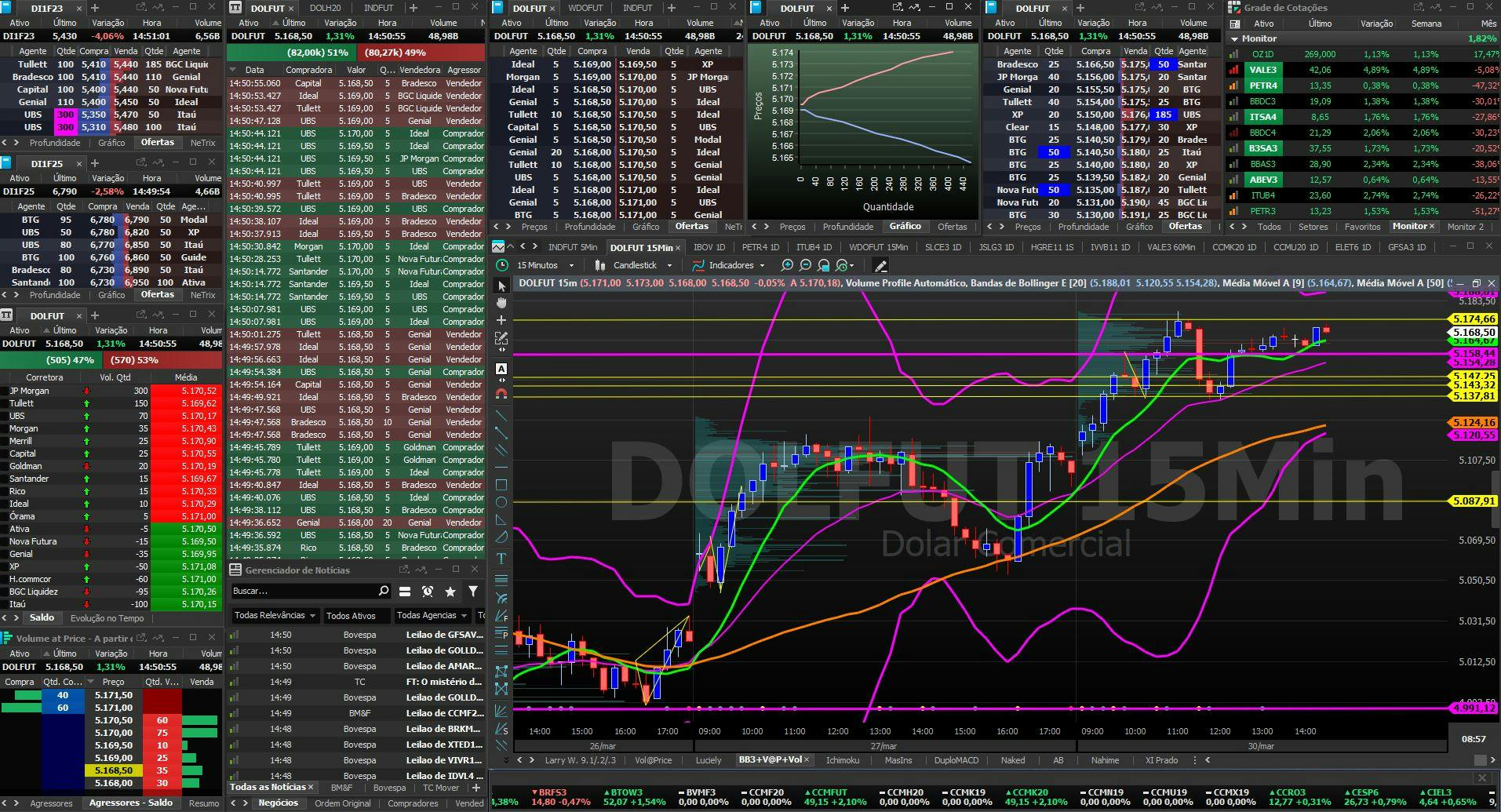Viewport: 1501px width, 812px height.
Task: Select the hand pan tool
Action: pyautogui.click(x=501, y=303)
